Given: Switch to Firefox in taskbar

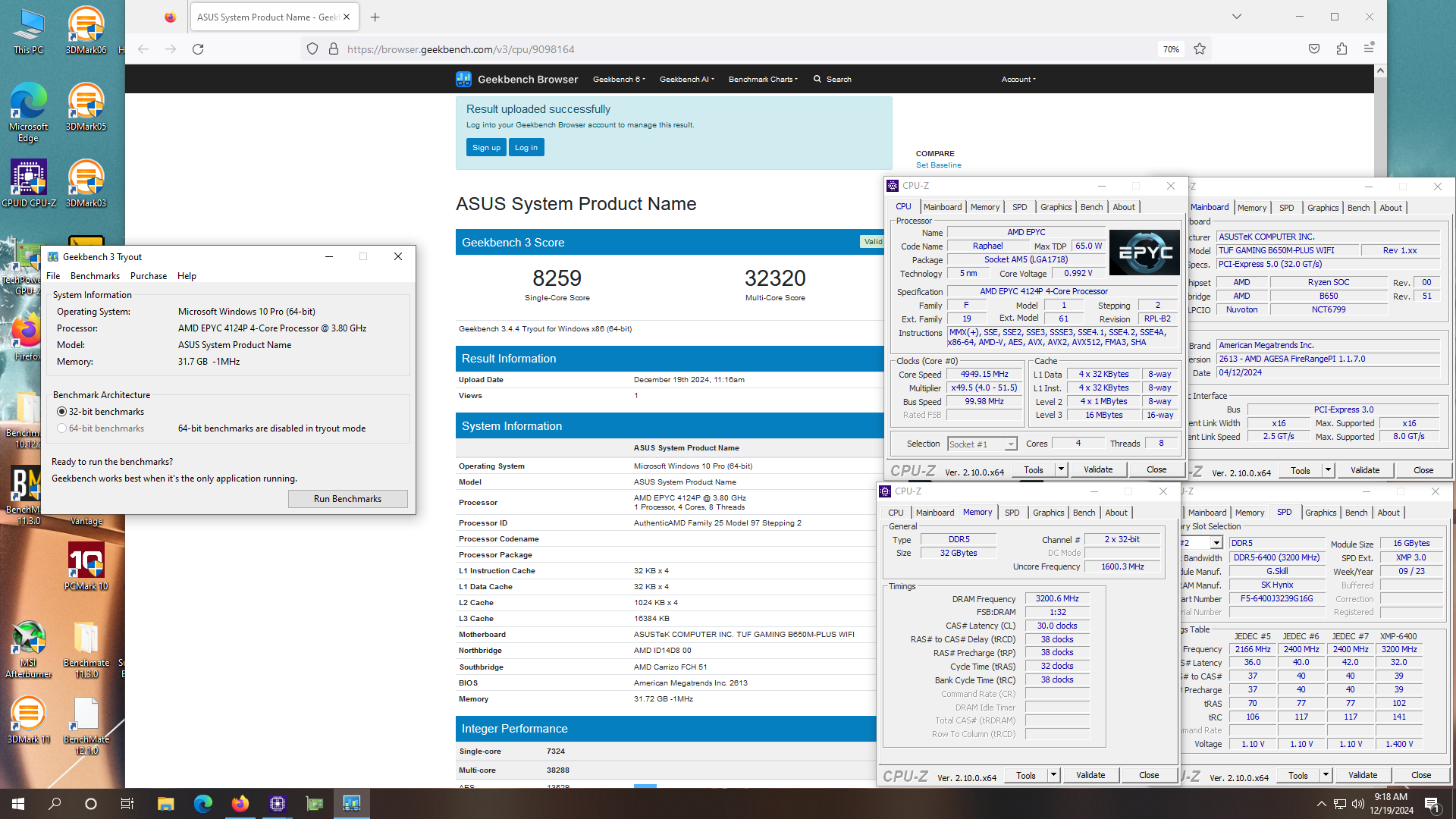Looking at the screenshot, I should coord(240,804).
